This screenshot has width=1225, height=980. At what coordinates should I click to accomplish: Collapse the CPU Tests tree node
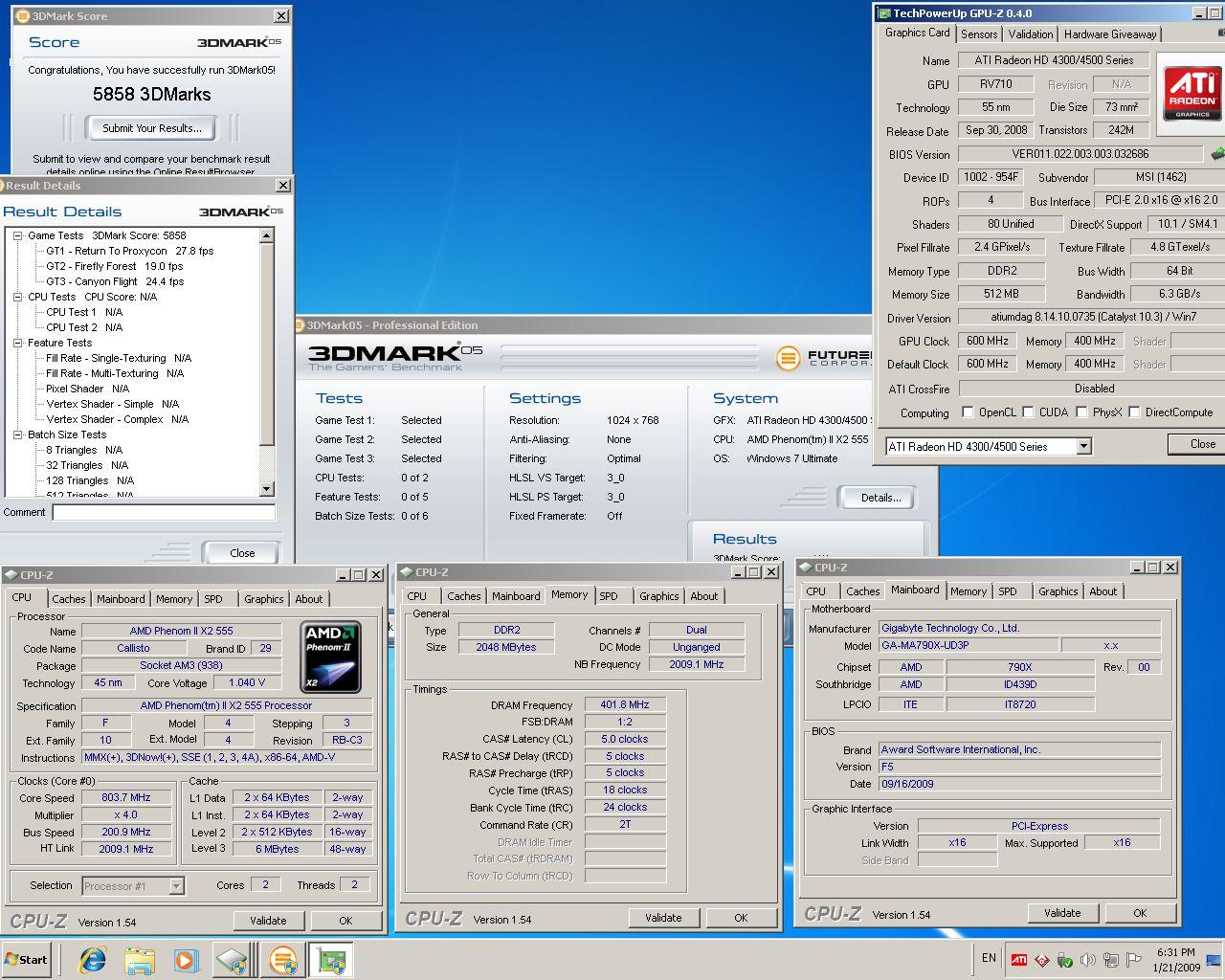[18, 297]
